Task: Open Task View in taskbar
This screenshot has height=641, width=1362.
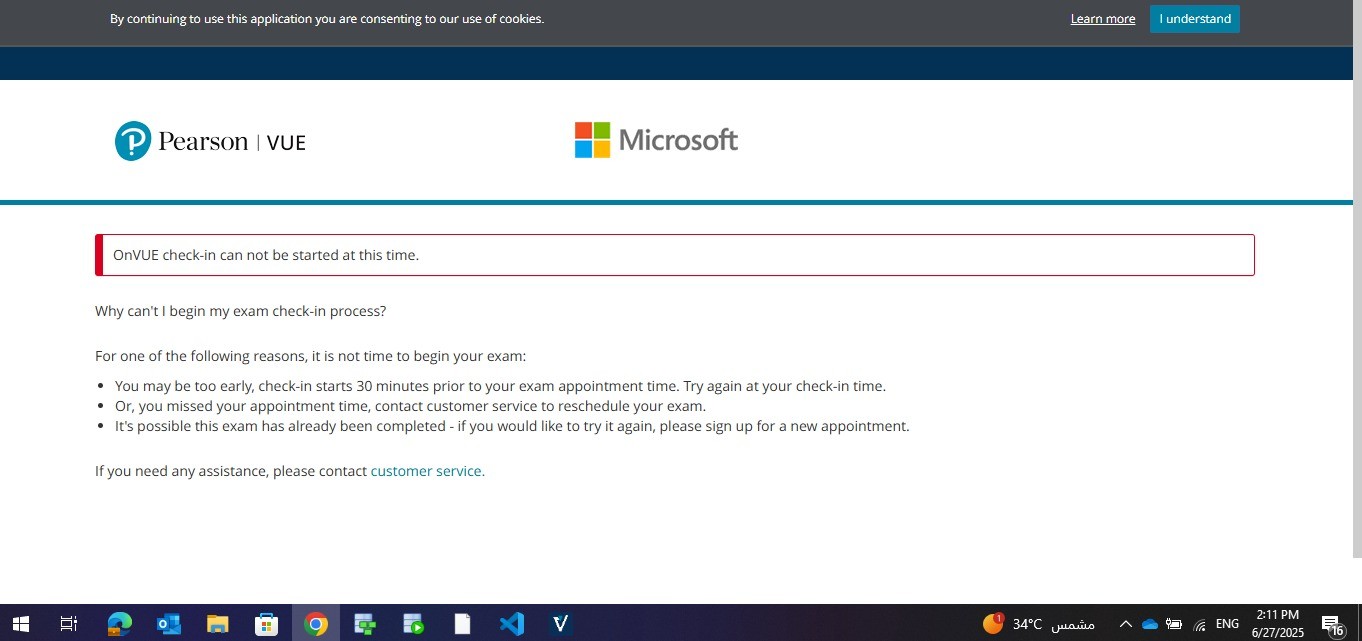Action: coord(69,624)
